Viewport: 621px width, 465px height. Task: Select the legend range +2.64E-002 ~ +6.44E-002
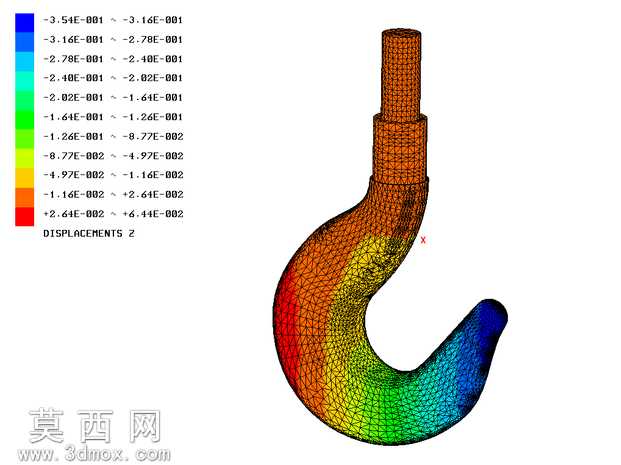pyautogui.click(x=113, y=214)
